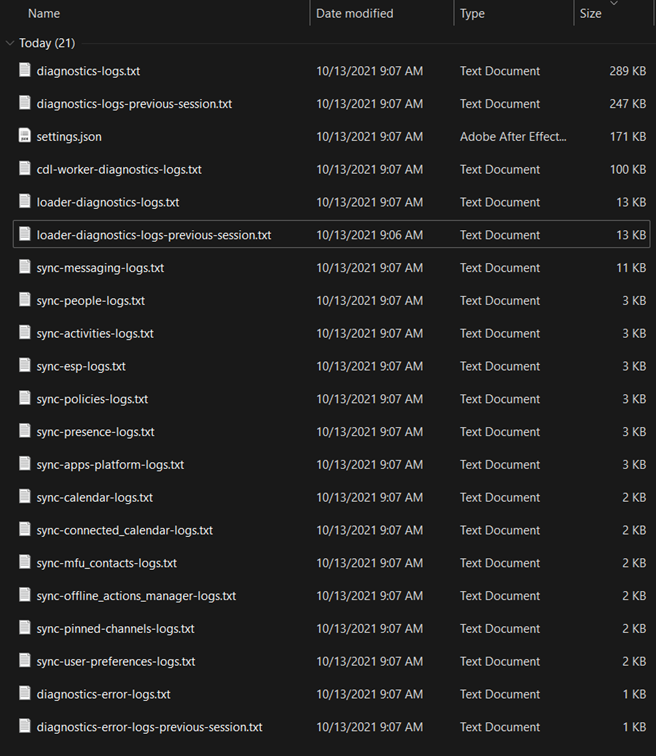Sort files by Date modified header
This screenshot has height=756, width=656.
coord(355,14)
